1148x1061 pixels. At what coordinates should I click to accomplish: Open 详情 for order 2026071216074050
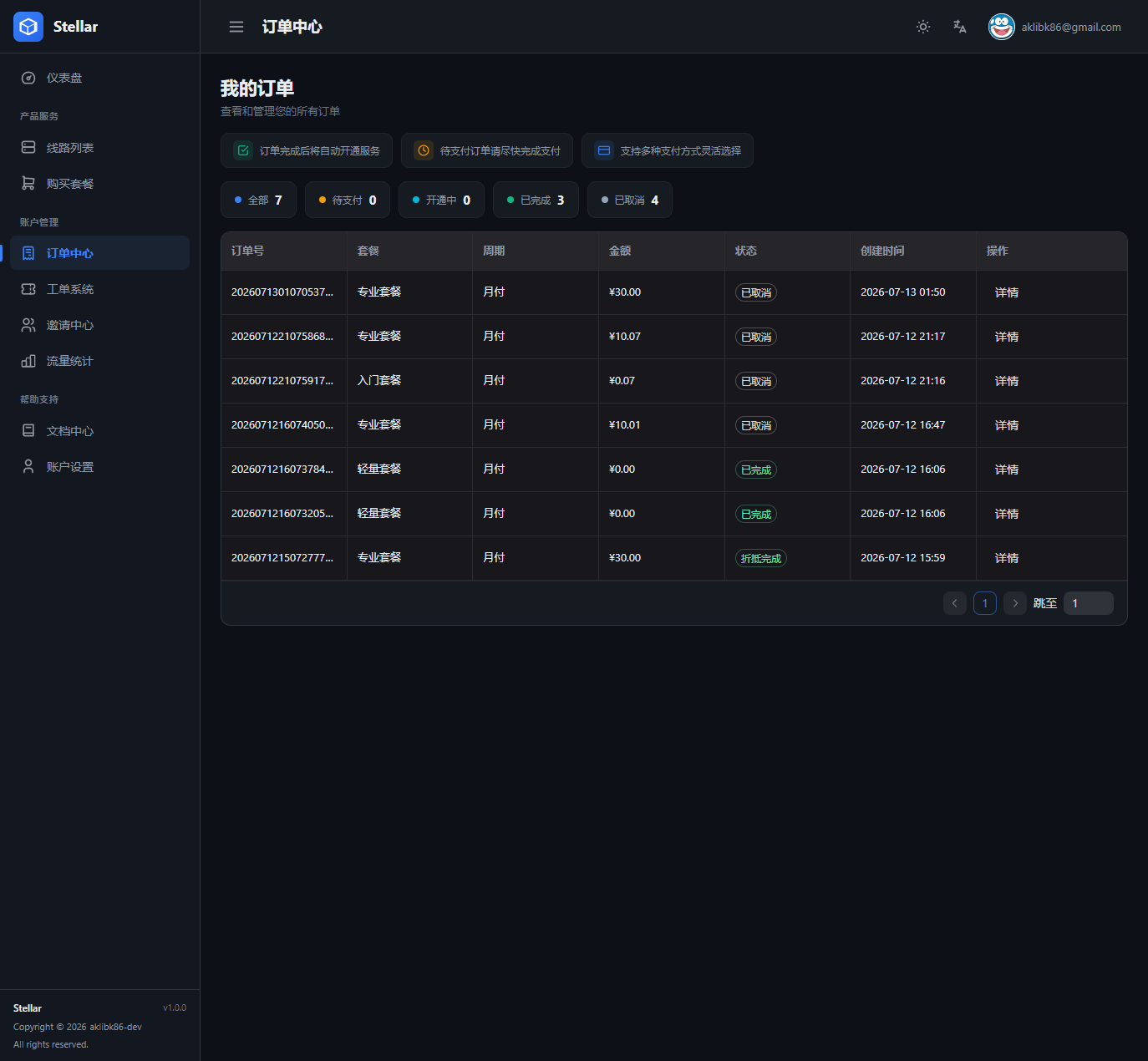point(1007,425)
